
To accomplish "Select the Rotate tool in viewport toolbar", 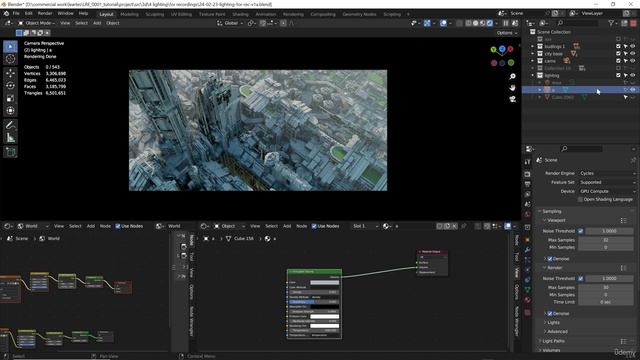I will point(10,86).
